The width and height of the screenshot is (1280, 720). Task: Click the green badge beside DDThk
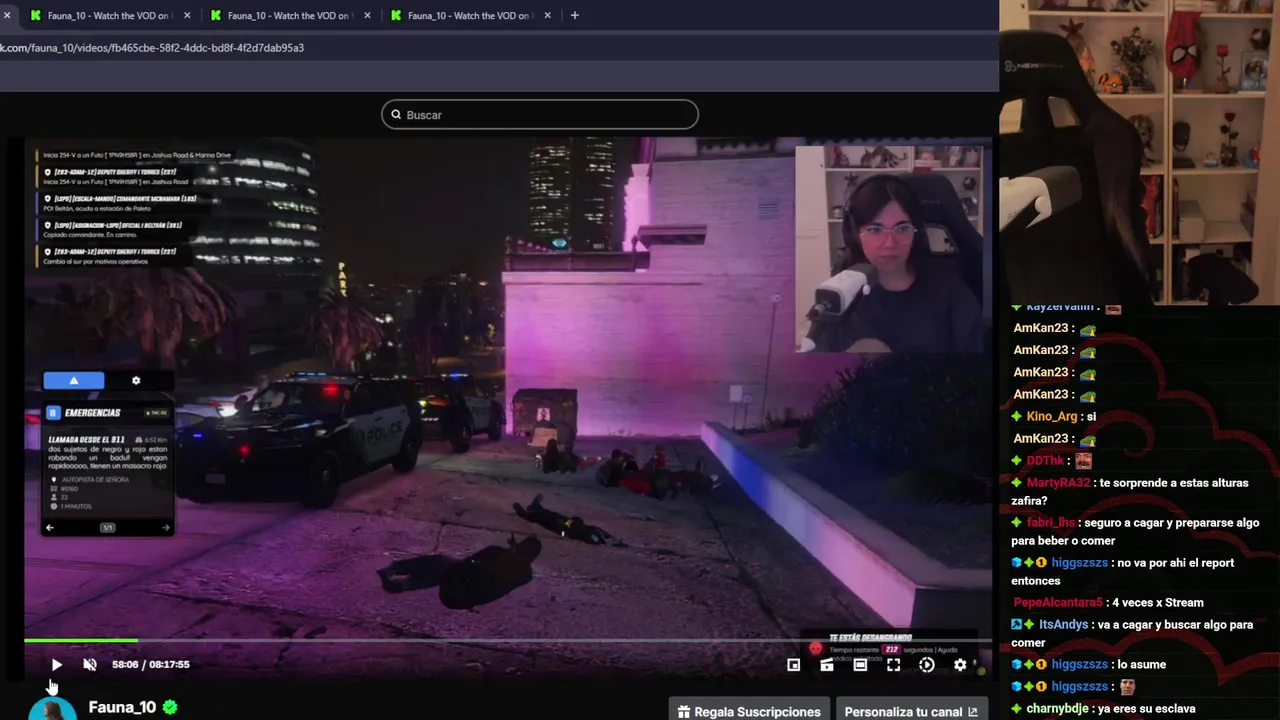click(1017, 461)
